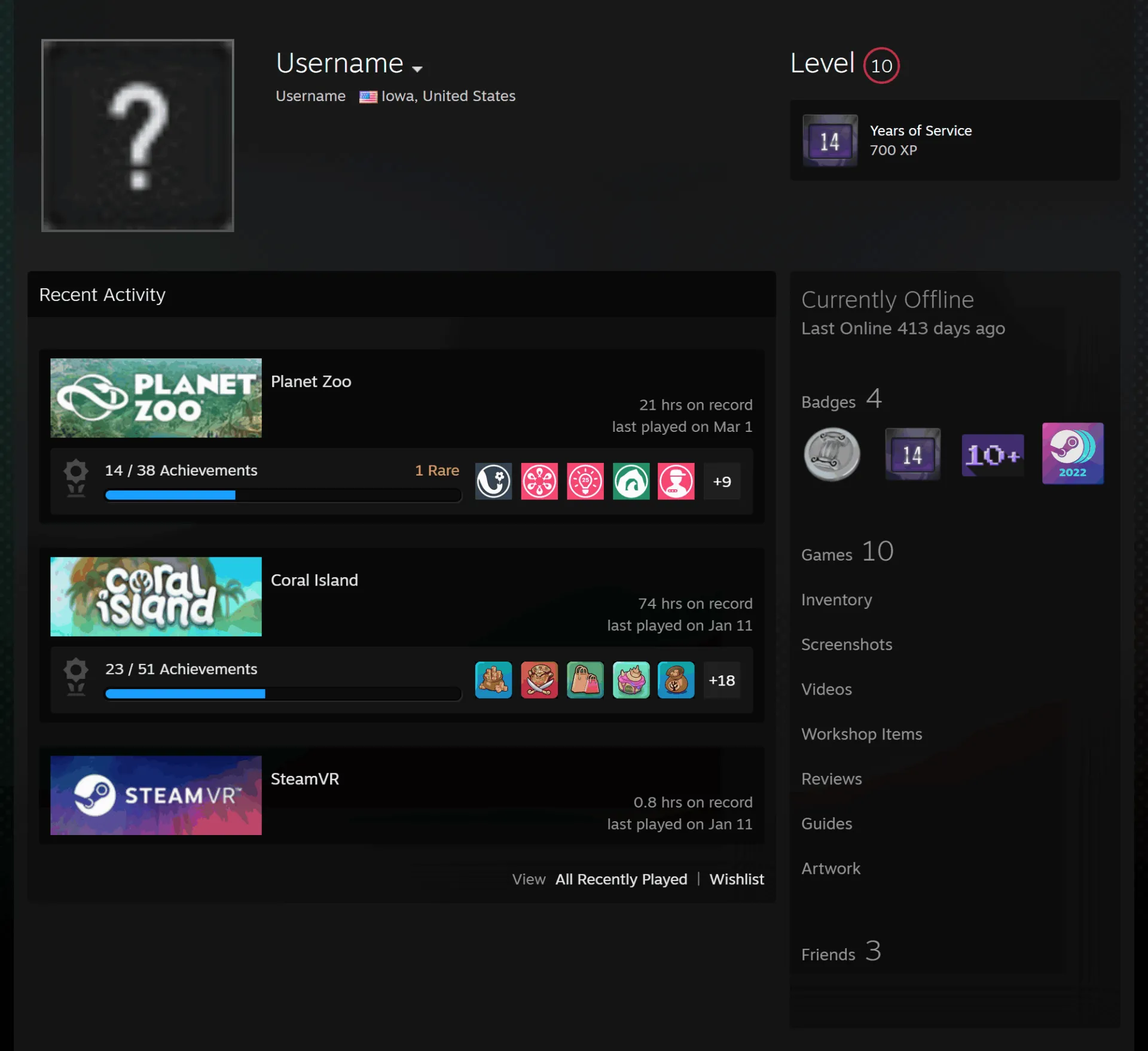Click the Planet Zoo achievements progress bar
The height and width of the screenshot is (1051, 1148).
pos(283,495)
